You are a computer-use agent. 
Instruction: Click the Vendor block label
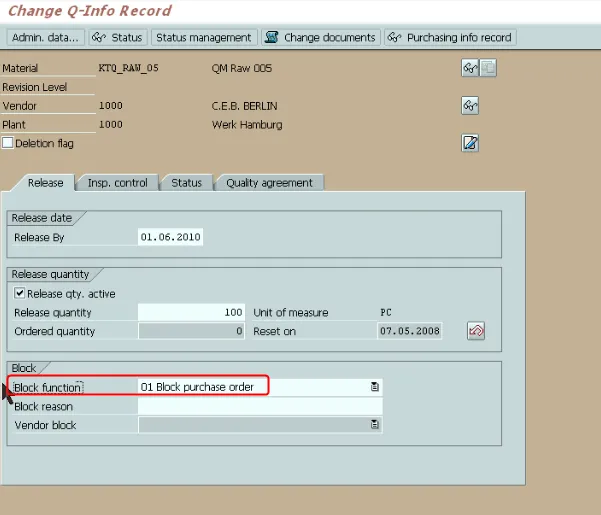pyautogui.click(x=45, y=425)
